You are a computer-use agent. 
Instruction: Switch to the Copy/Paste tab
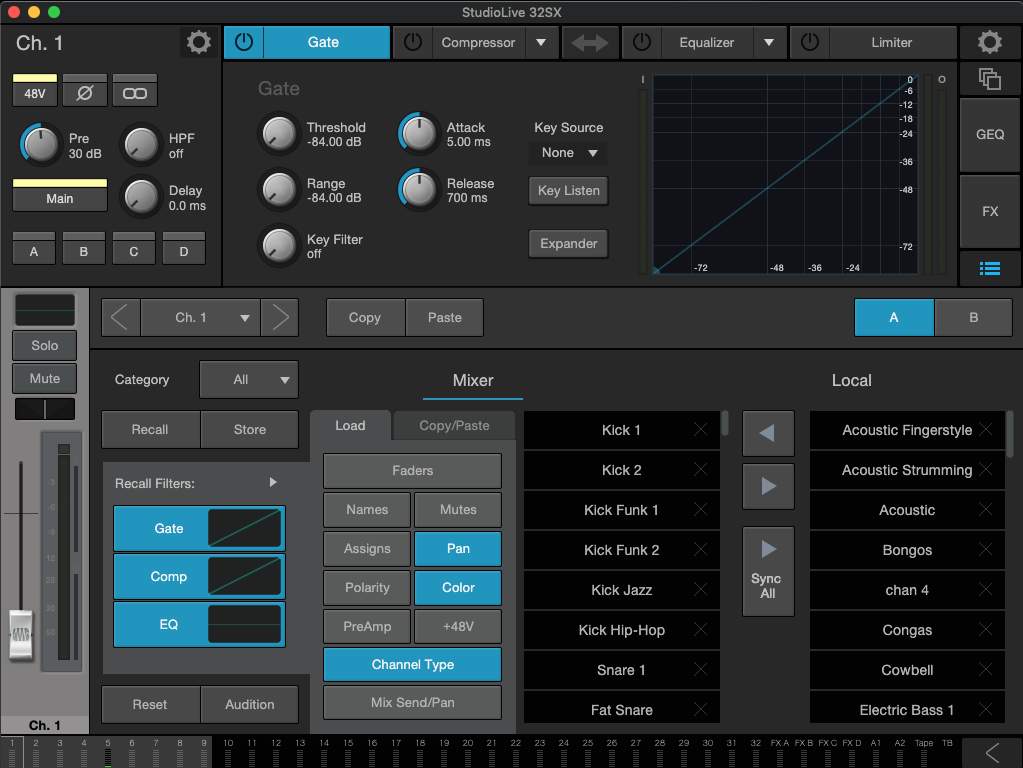pyautogui.click(x=454, y=425)
